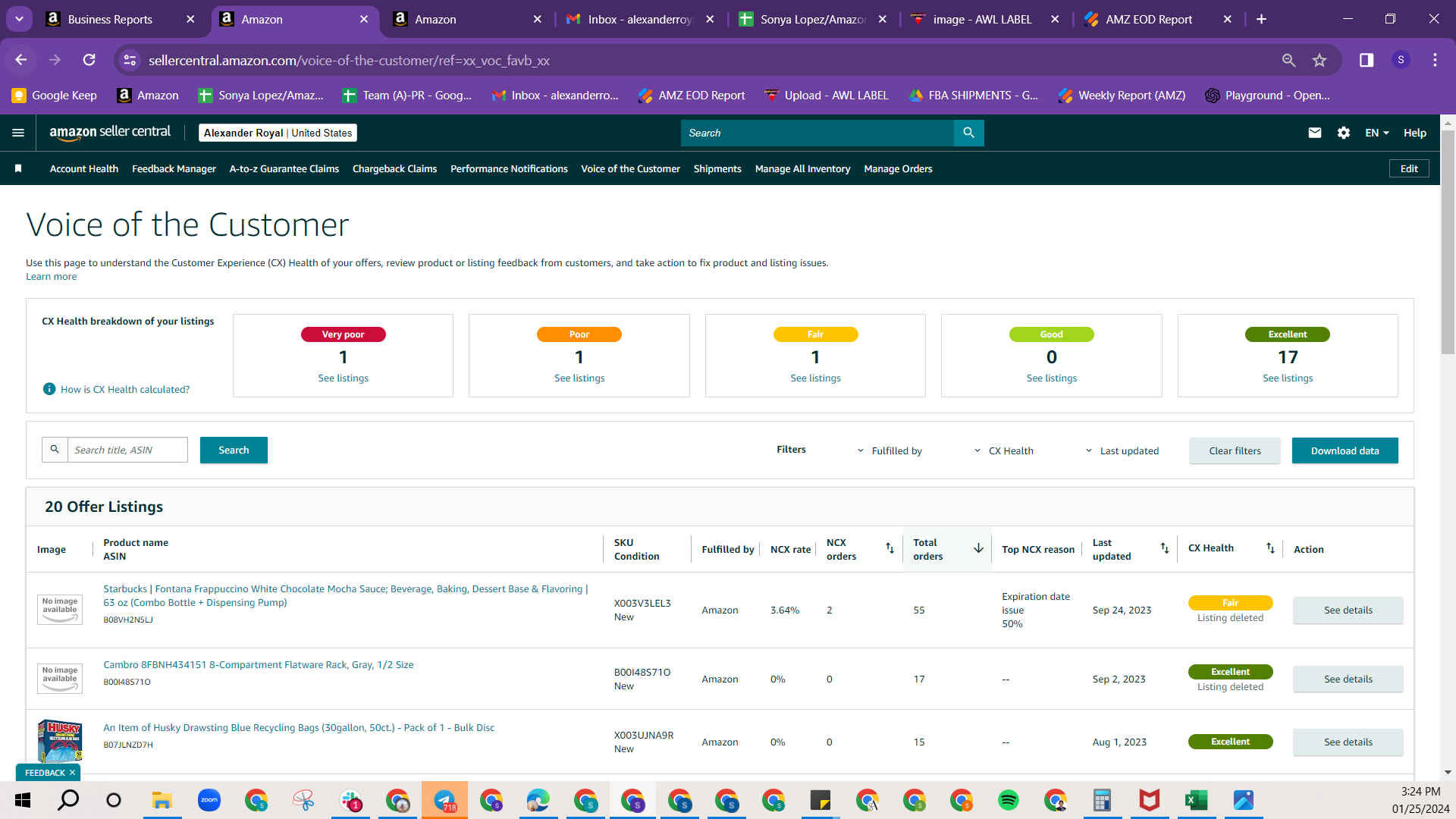Viewport: 1456px width, 819px height.
Task: Switch to the Sonya Lopez/Amazon sheet tab
Action: coord(813,19)
